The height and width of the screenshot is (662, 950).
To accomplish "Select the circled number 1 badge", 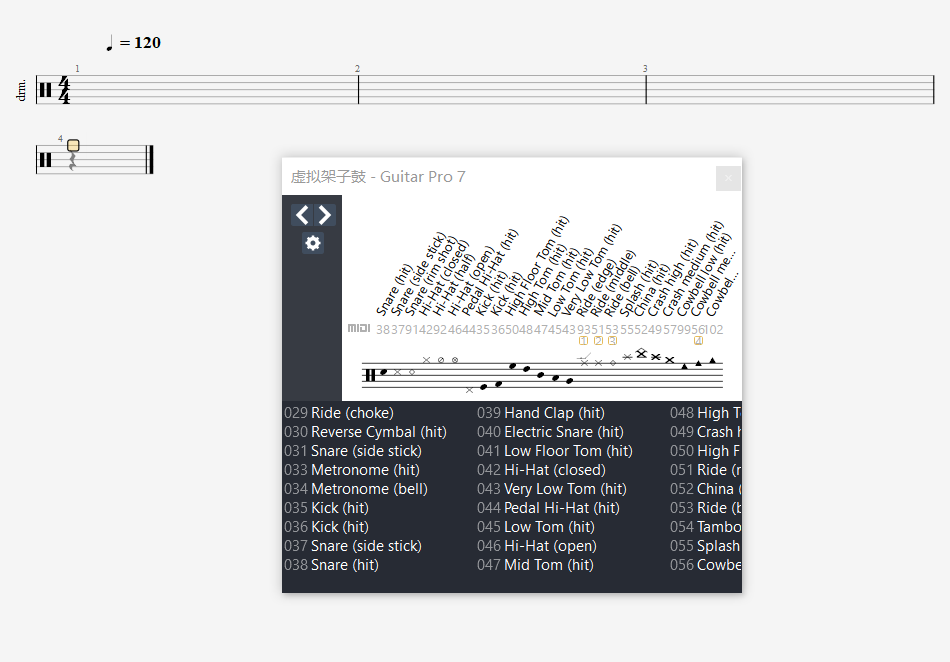I will coord(584,340).
